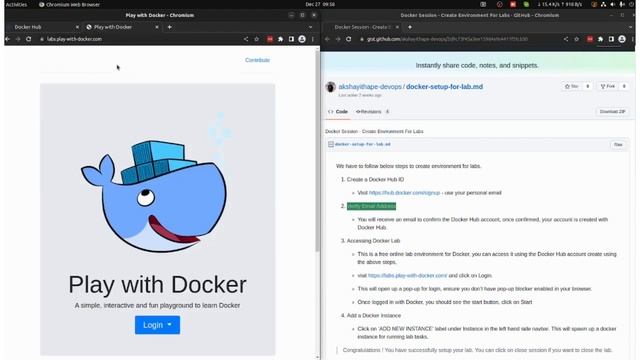The width and height of the screenshot is (640, 360).
Task: Select the Code tab on the gist
Action: (338, 111)
